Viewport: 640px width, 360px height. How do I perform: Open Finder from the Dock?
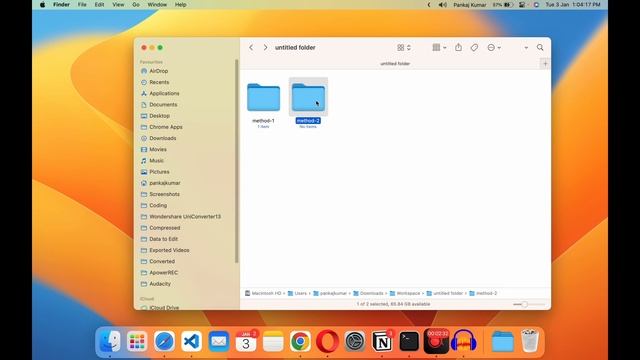pos(110,341)
